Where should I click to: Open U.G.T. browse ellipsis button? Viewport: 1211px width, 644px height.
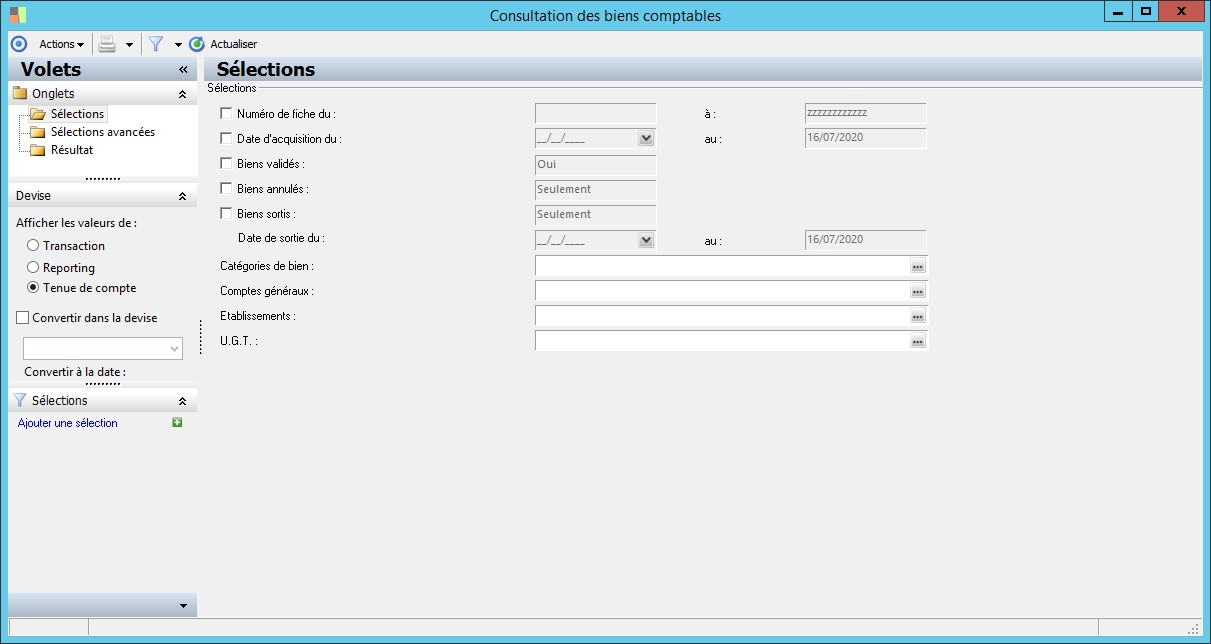click(x=918, y=342)
